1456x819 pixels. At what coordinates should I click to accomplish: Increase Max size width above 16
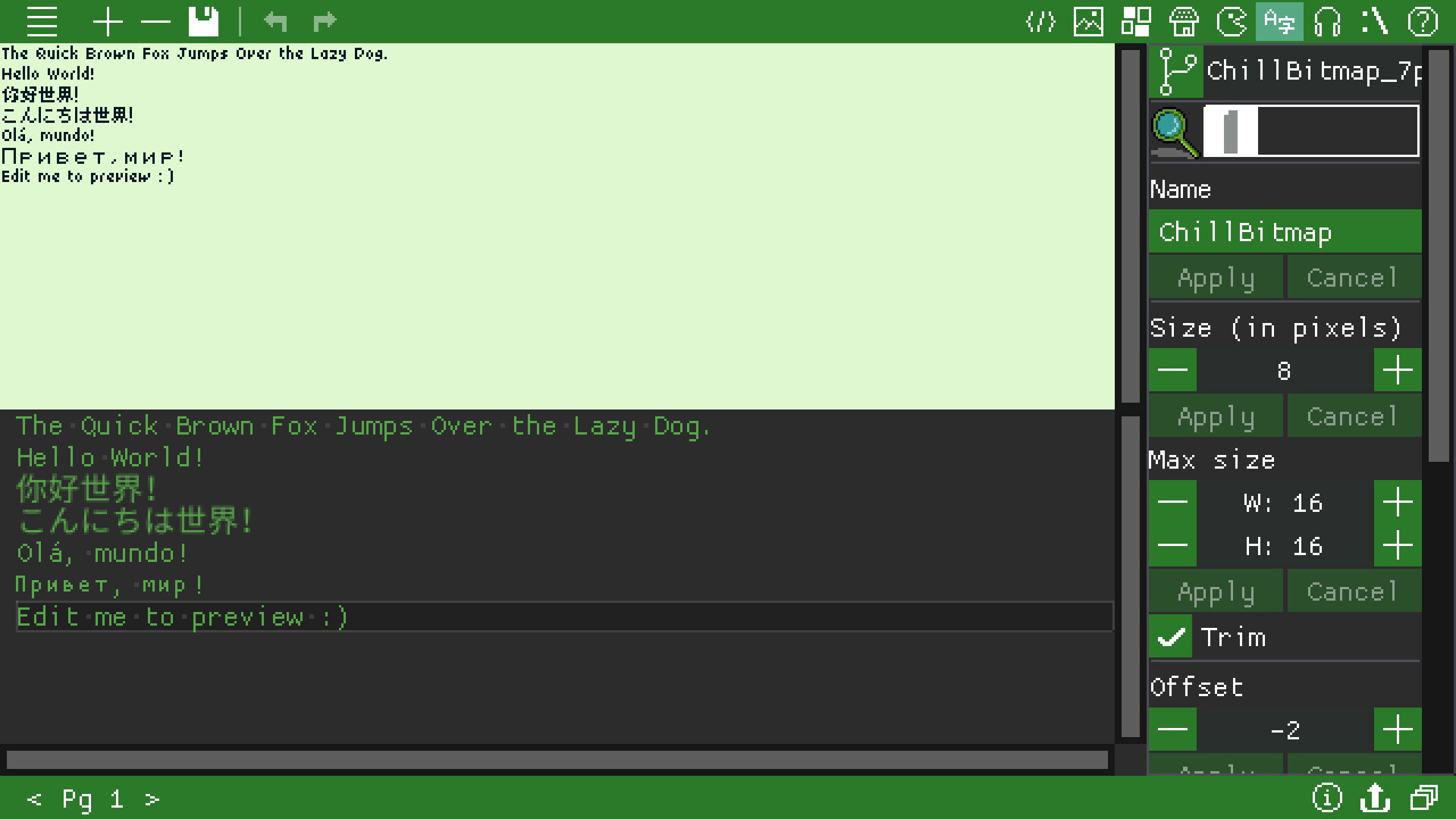click(1398, 502)
